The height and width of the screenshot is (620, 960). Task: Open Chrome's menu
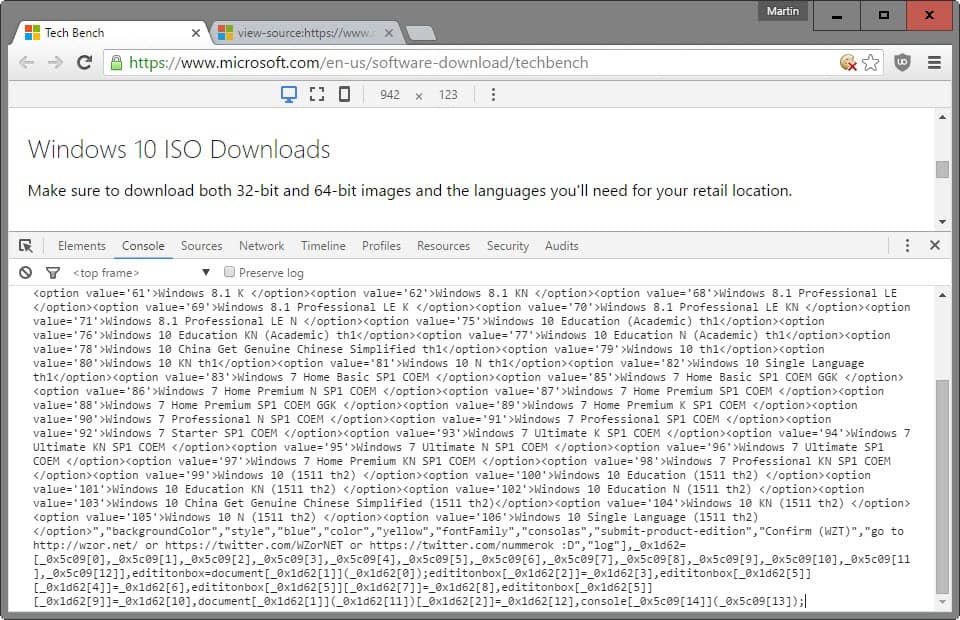click(x=933, y=61)
